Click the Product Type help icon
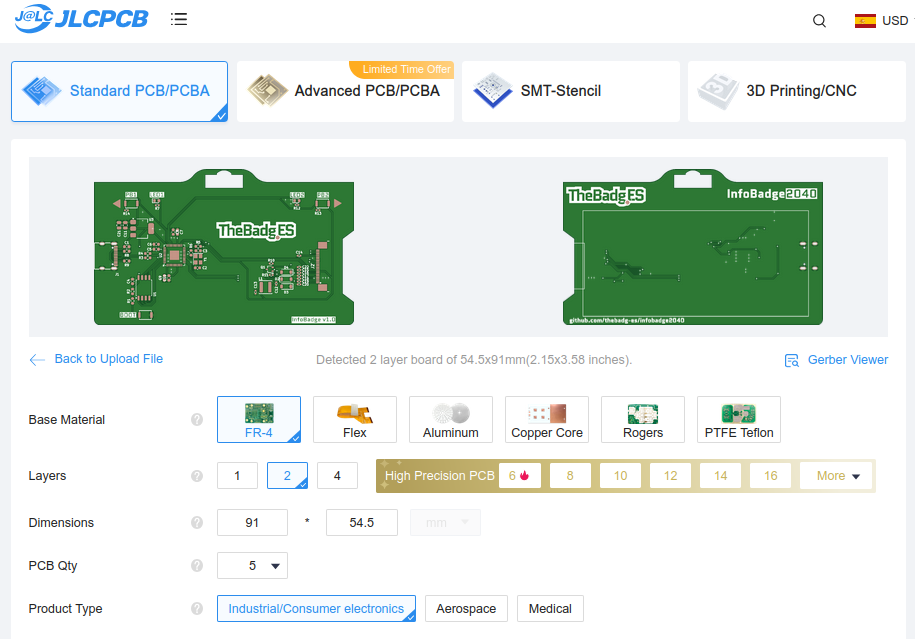The height and width of the screenshot is (639, 915). [x=197, y=609]
